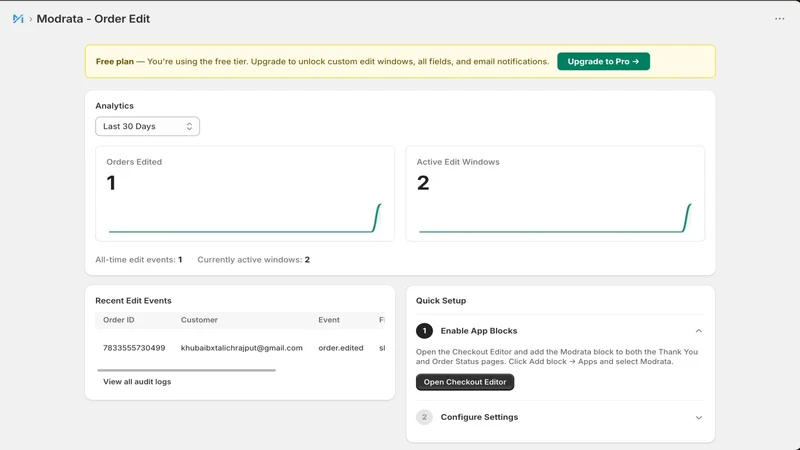The height and width of the screenshot is (450, 800).
Task: Click the Active Edit Windows card
Action: click(x=555, y=193)
